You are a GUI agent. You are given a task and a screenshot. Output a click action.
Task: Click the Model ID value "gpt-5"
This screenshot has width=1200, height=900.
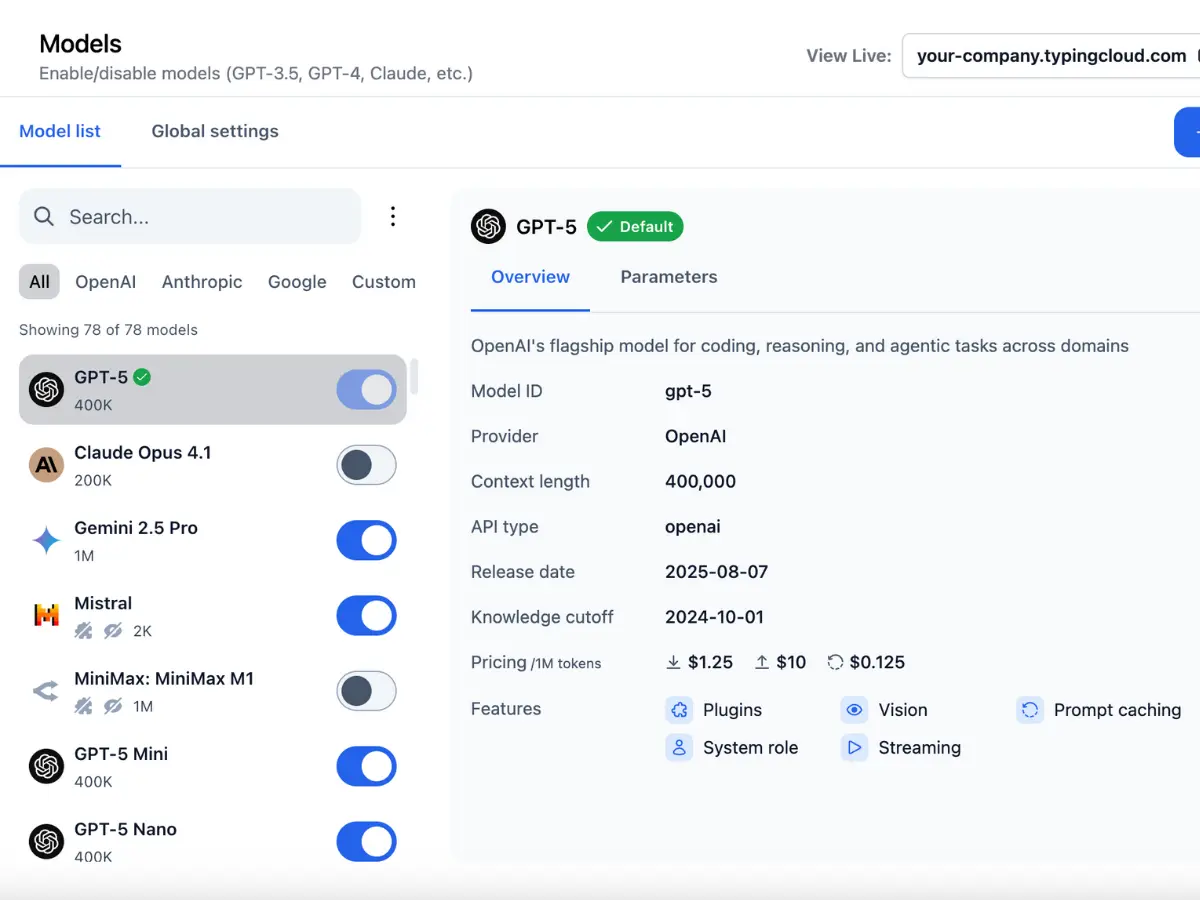[x=688, y=391]
